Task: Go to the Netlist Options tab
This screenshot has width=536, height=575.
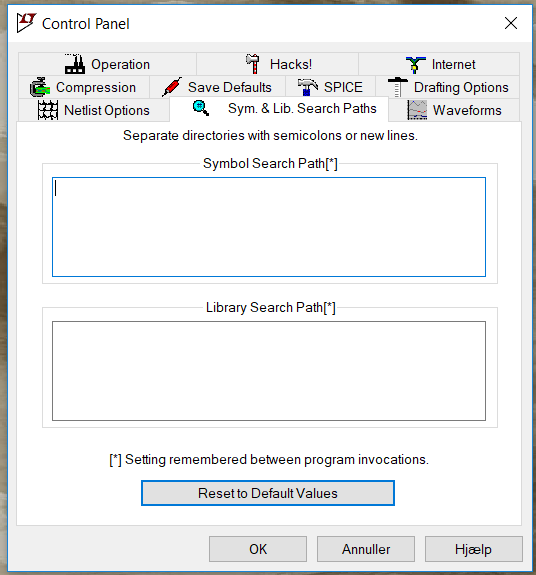Action: (94, 110)
